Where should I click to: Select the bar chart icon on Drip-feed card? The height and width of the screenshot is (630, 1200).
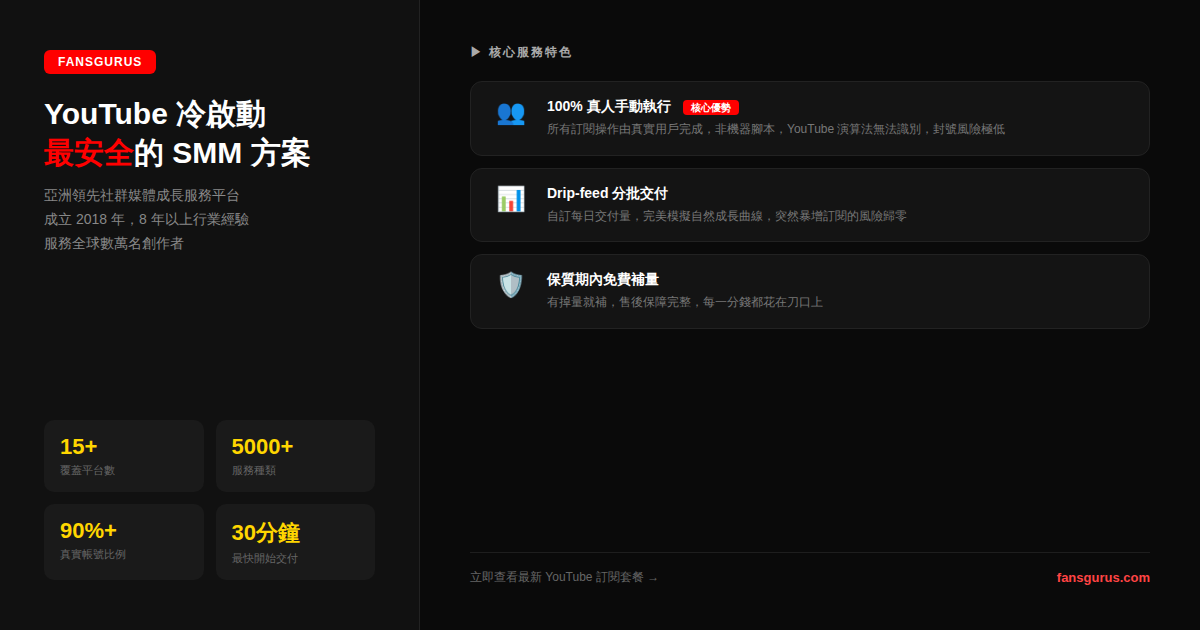click(511, 199)
